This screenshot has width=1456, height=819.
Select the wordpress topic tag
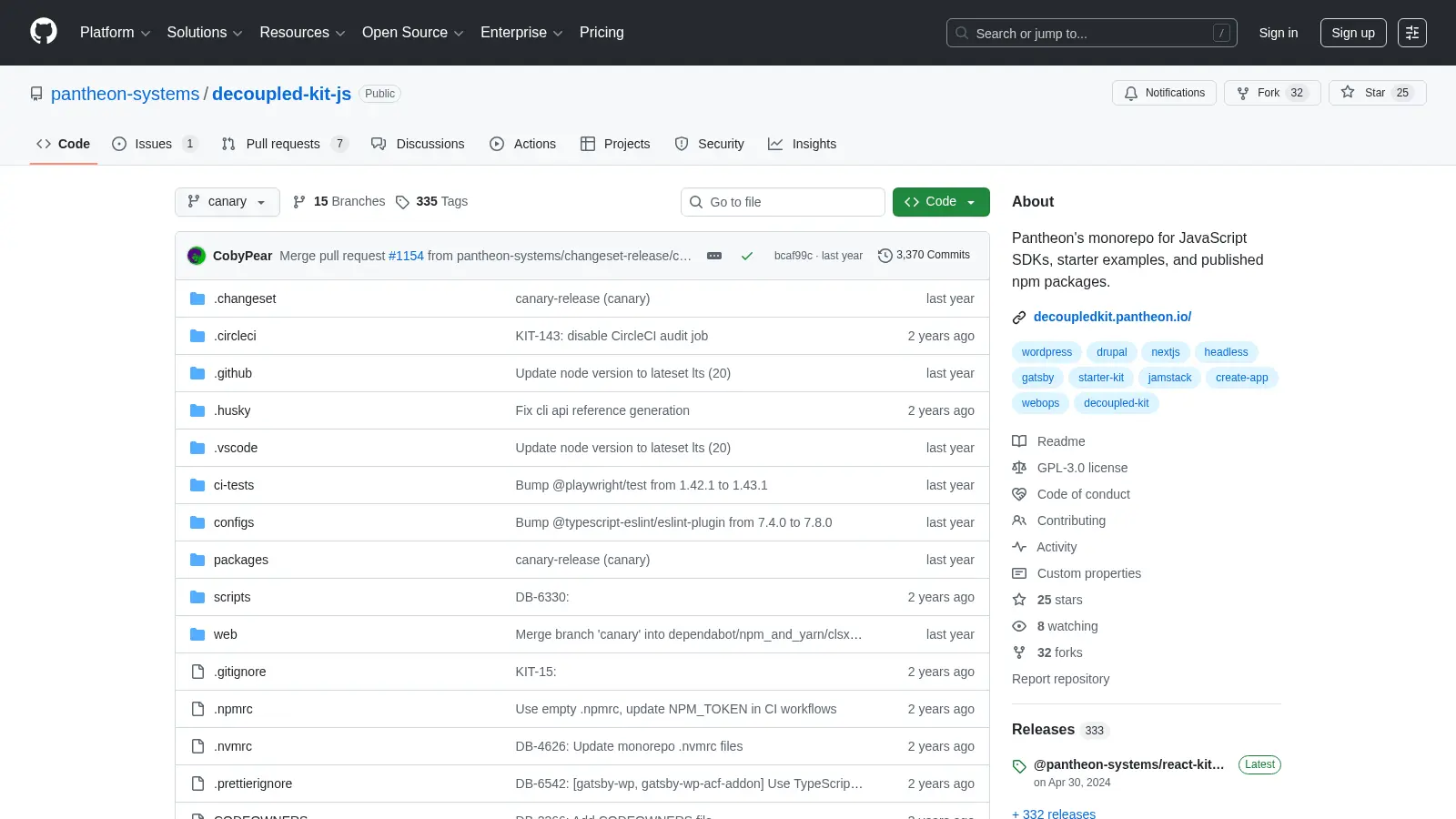coord(1046,352)
